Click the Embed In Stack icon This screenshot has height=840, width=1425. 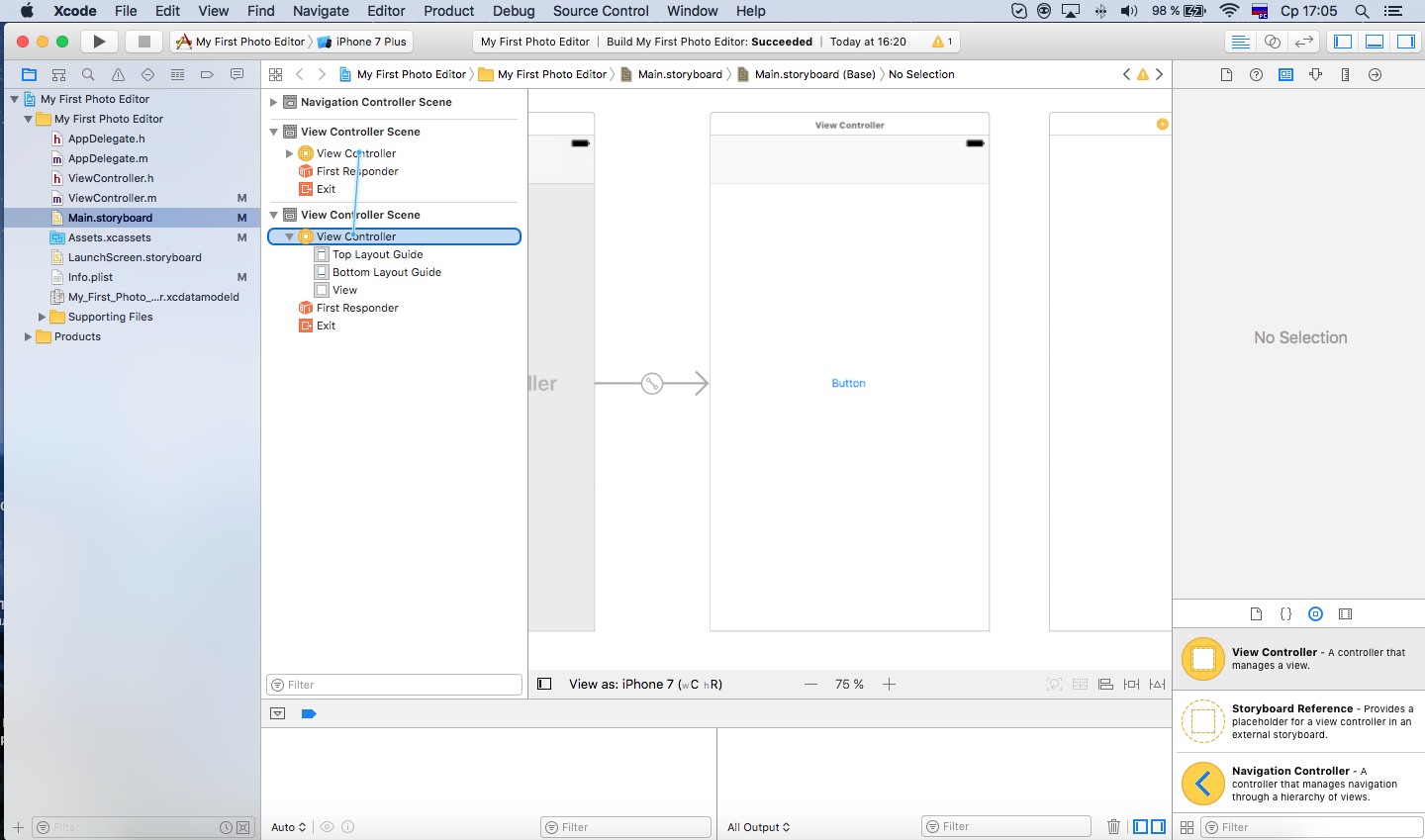point(1080,684)
